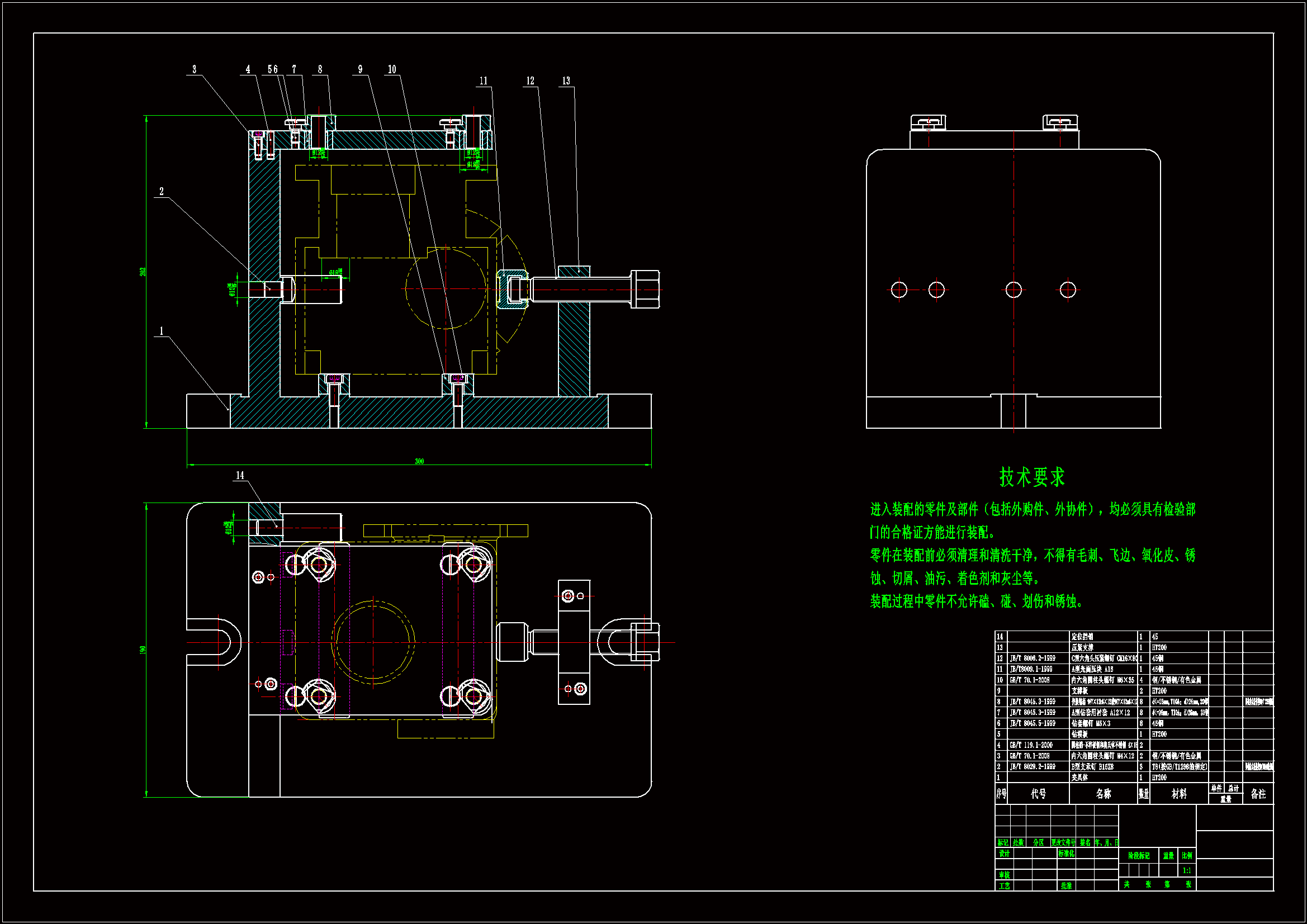Select the 1:1 scale value in title block

(1187, 870)
